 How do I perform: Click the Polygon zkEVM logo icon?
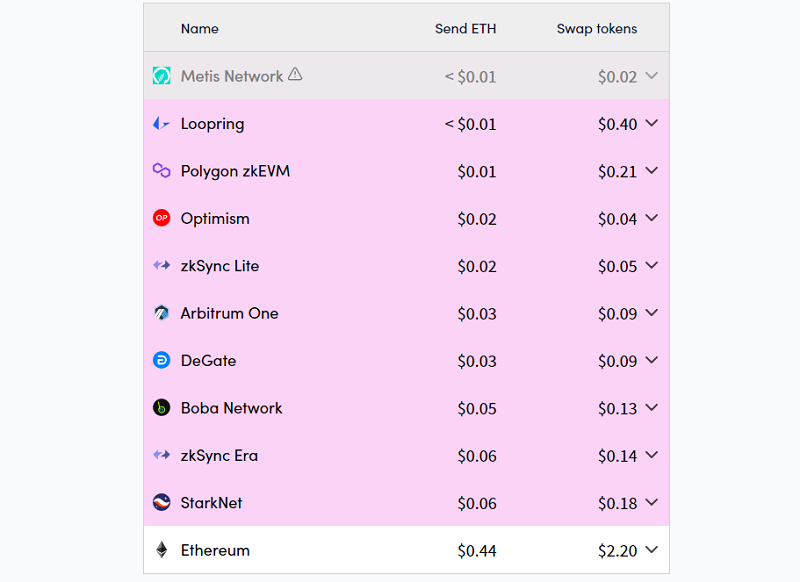(x=161, y=171)
